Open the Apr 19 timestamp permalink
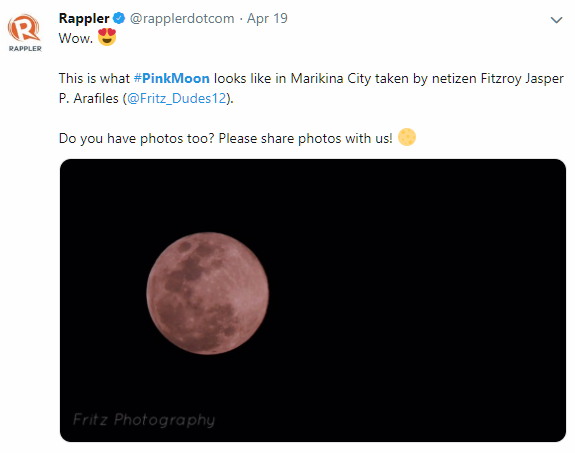The height and width of the screenshot is (453, 575). coord(267,18)
